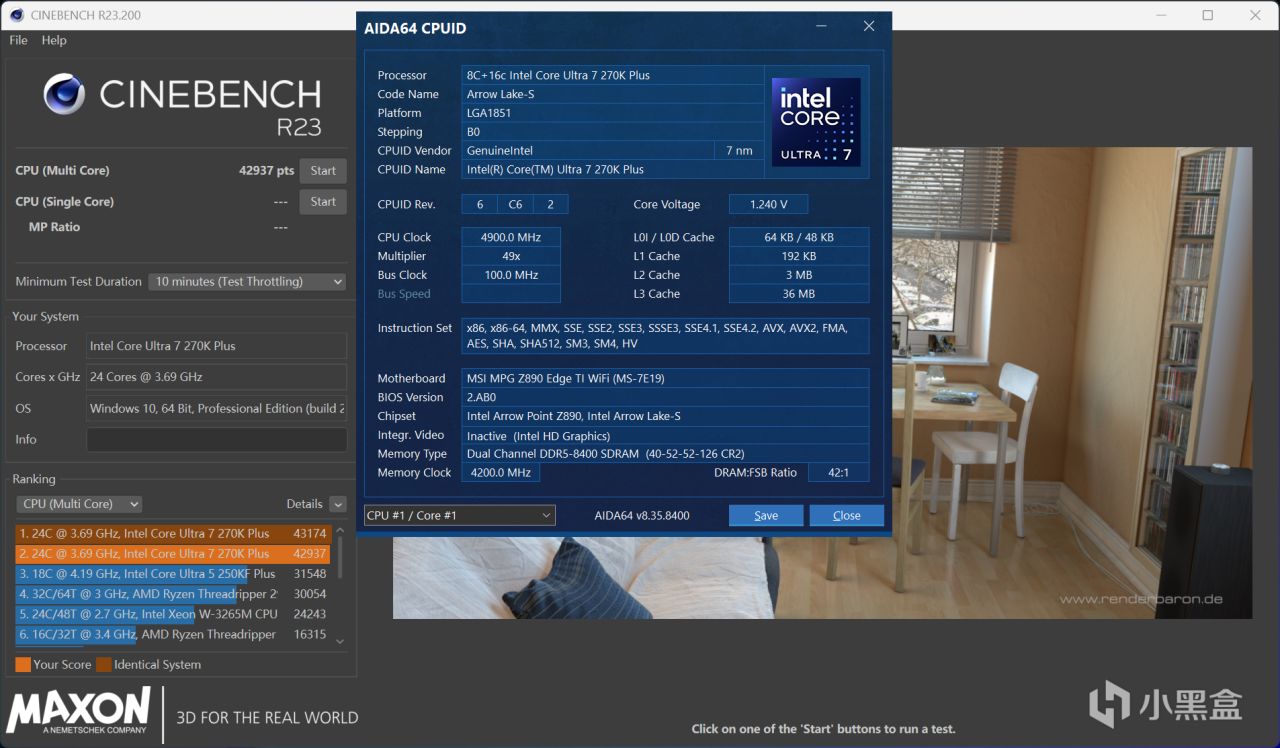The height and width of the screenshot is (748, 1280).
Task: Close the Cinebench R23 window
Action: (x=1255, y=15)
